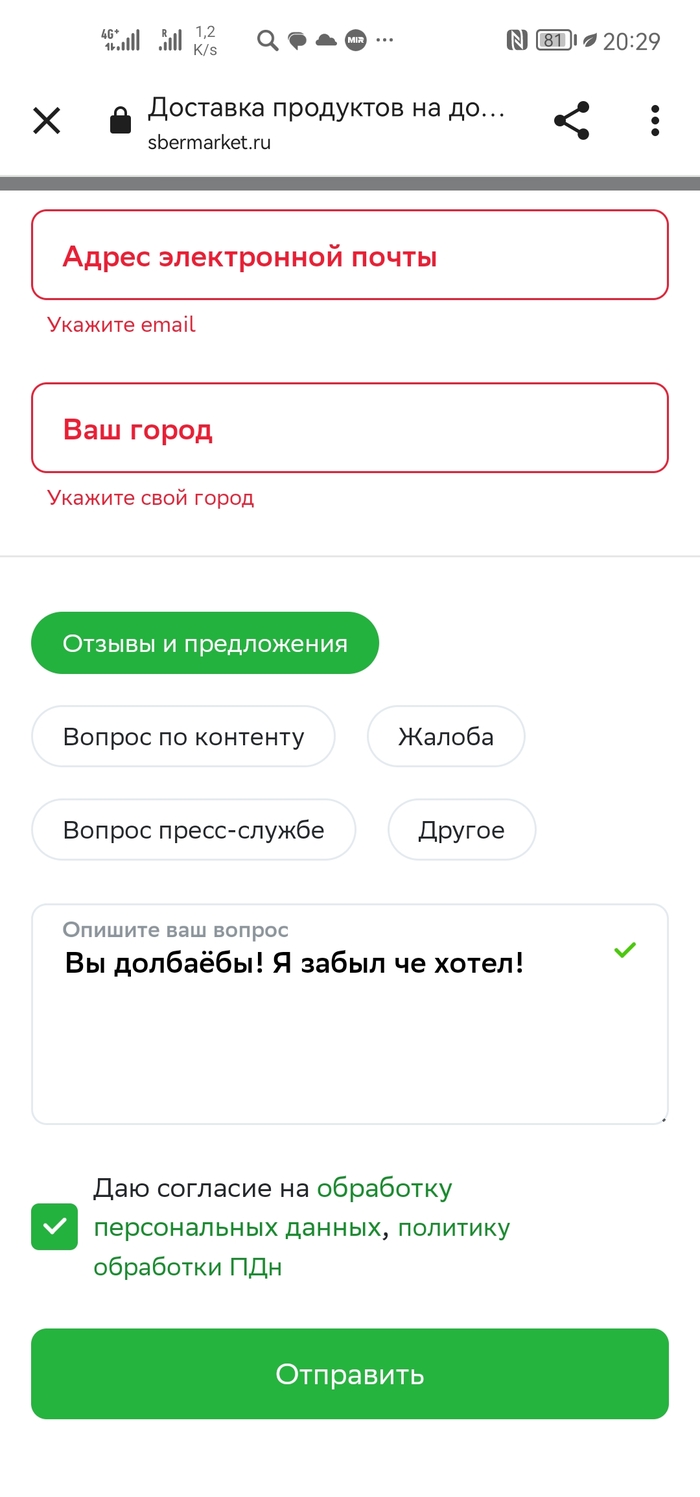Tap the chat bubbles notification icon

tap(297, 41)
